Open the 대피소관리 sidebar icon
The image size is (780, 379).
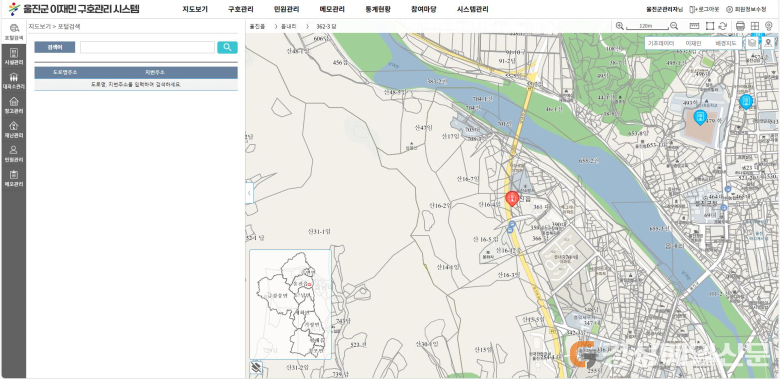(x=14, y=81)
